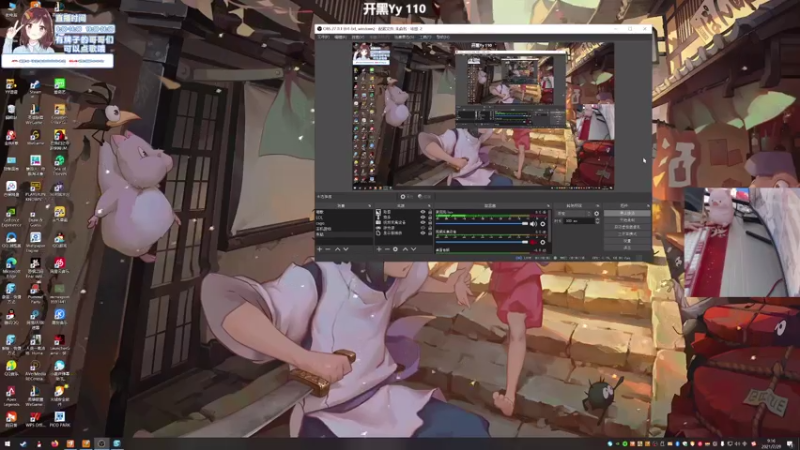Open 场景集合 (Scene Collection) menu
Image resolution: width=800 pixels, height=450 pixels.
404,37
